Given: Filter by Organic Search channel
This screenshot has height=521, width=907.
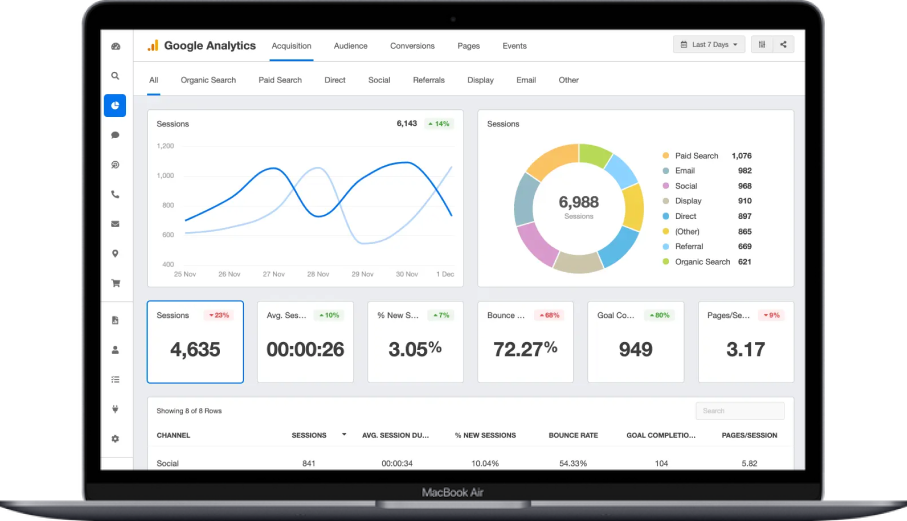Looking at the screenshot, I should tap(208, 80).
